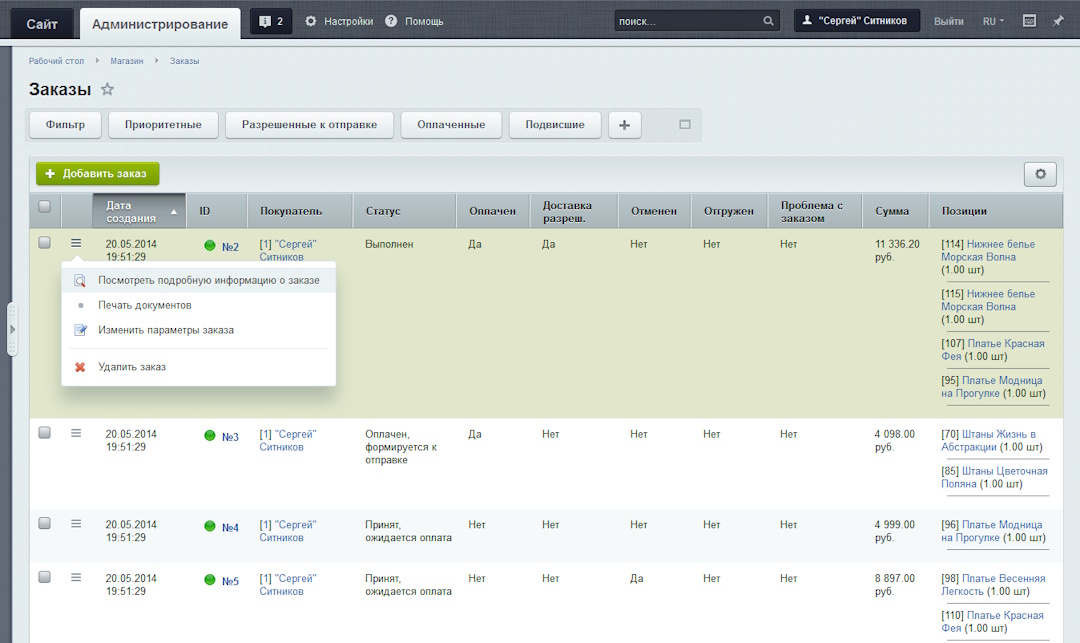Image resolution: width=1080 pixels, height=643 pixels.
Task: Click the pin icon in top bar
Action: pos(1058,21)
